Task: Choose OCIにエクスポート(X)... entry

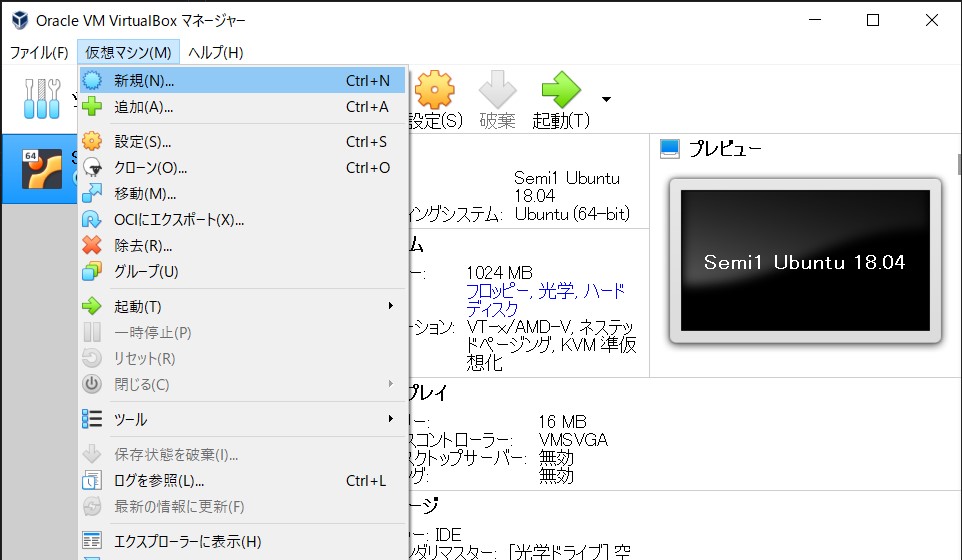Action: click(242, 220)
